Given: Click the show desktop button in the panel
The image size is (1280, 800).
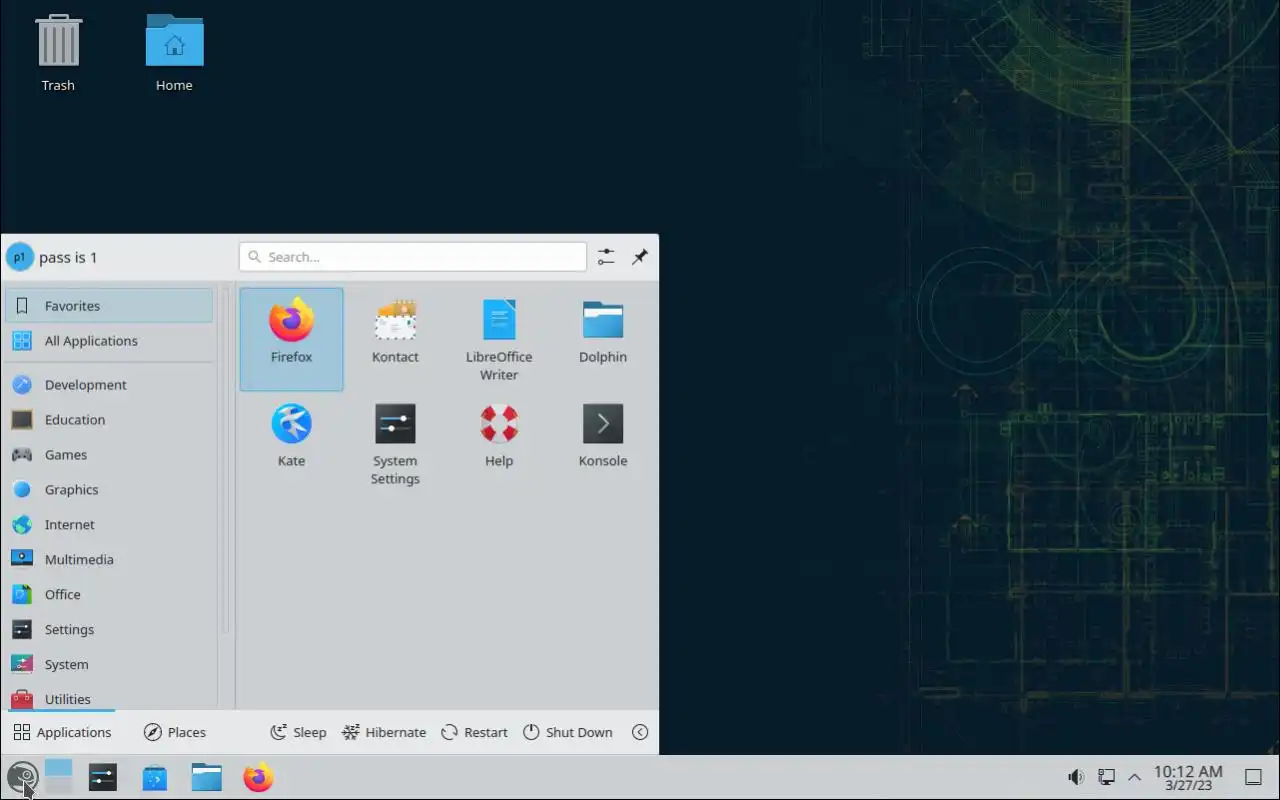Looking at the screenshot, I should (x=1253, y=777).
